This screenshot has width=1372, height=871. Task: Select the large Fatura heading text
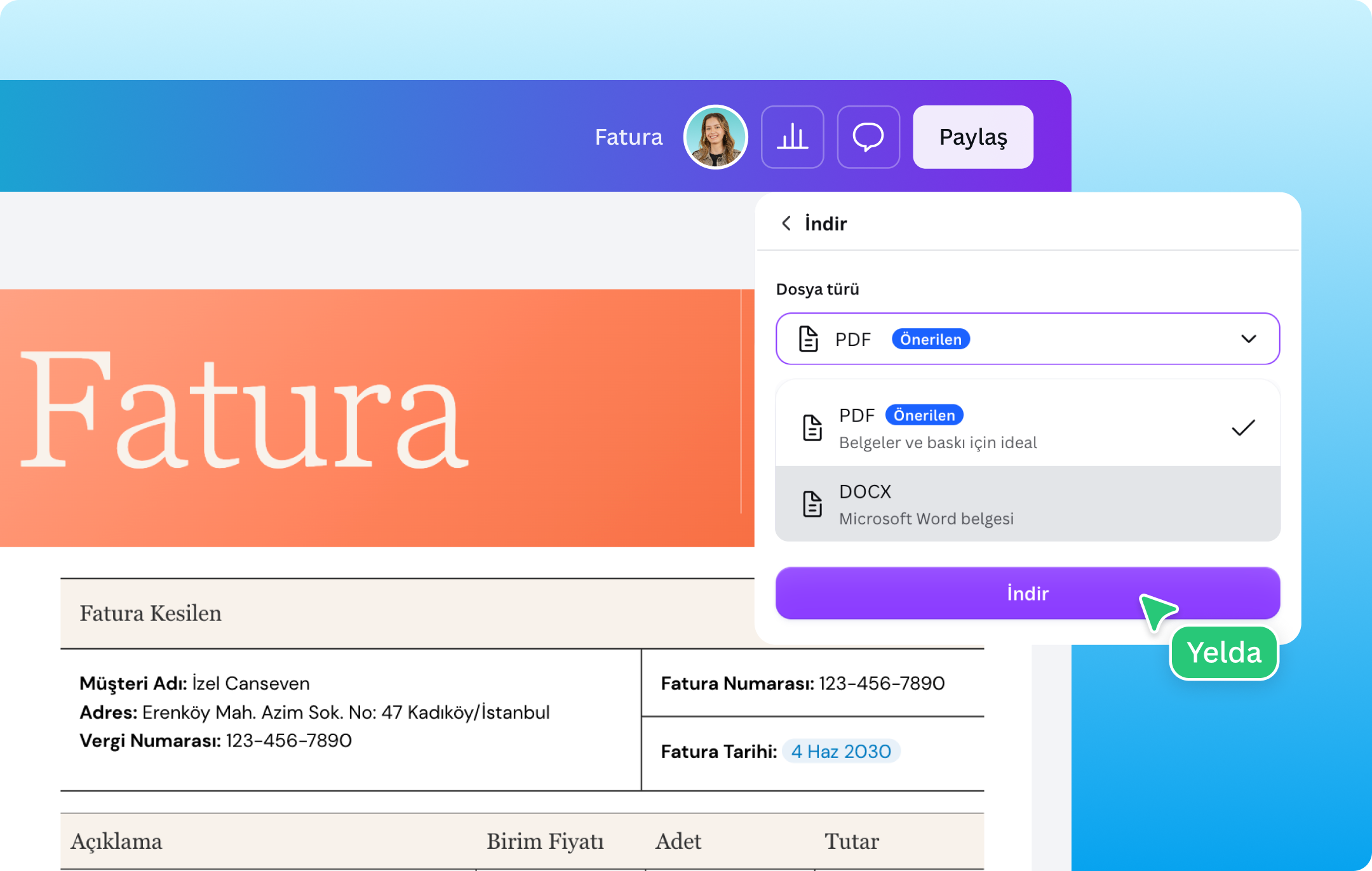(245, 410)
